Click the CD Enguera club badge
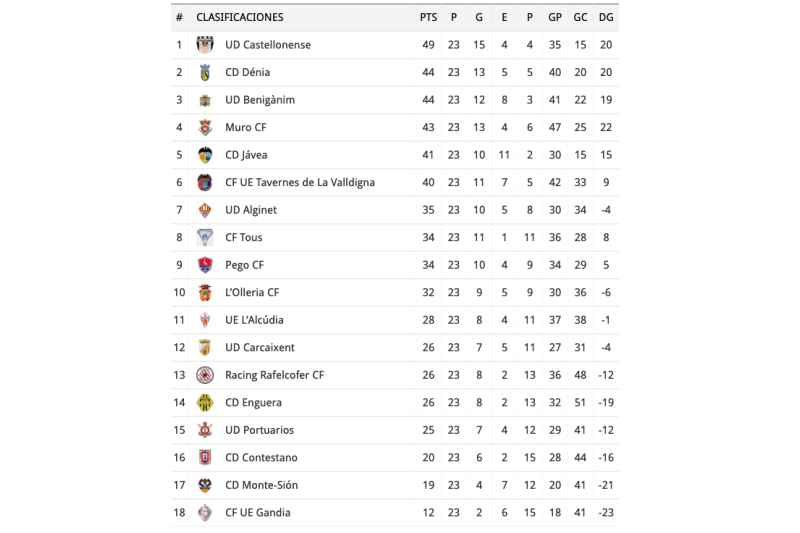 [x=205, y=402]
